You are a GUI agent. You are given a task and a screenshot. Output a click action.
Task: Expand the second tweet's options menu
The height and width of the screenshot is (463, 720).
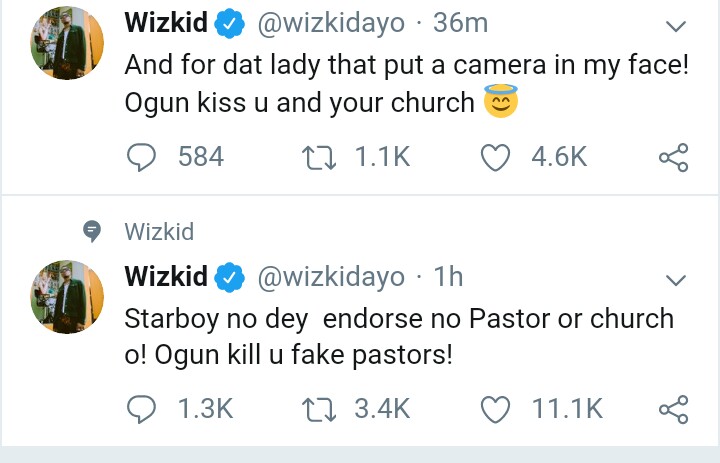tap(677, 278)
